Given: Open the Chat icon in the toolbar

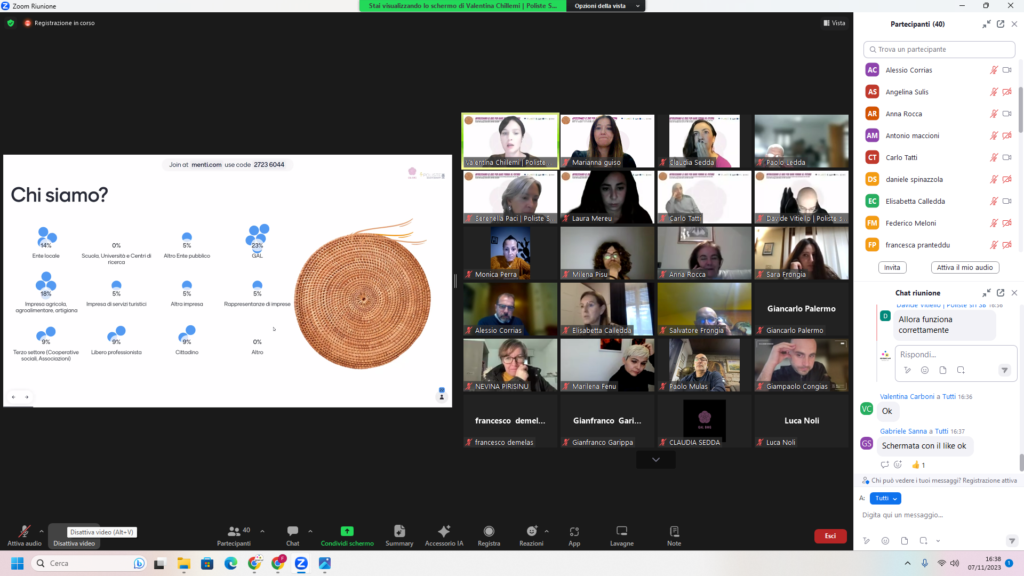Looking at the screenshot, I should tap(293, 532).
